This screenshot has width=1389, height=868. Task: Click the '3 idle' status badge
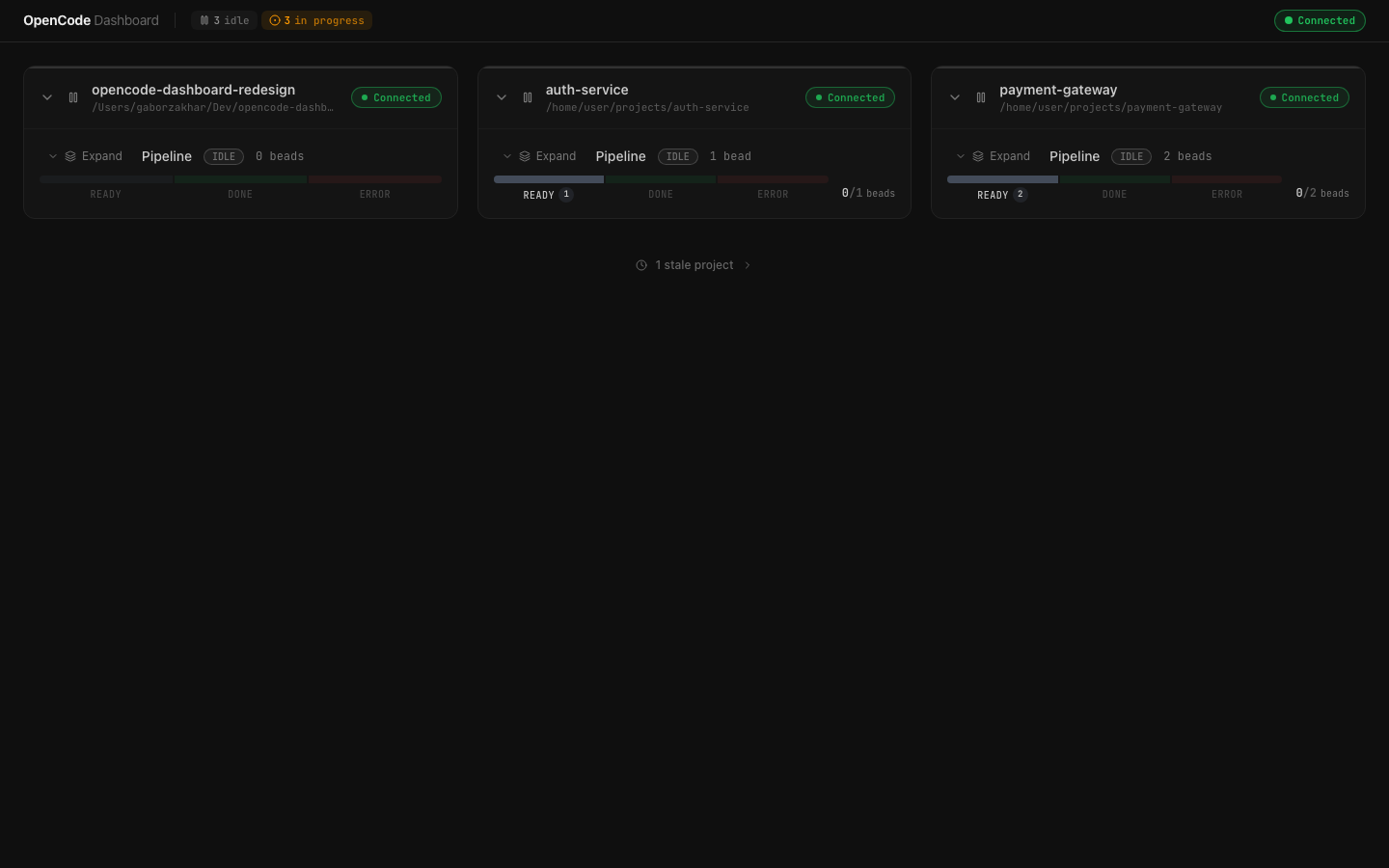coord(224,20)
